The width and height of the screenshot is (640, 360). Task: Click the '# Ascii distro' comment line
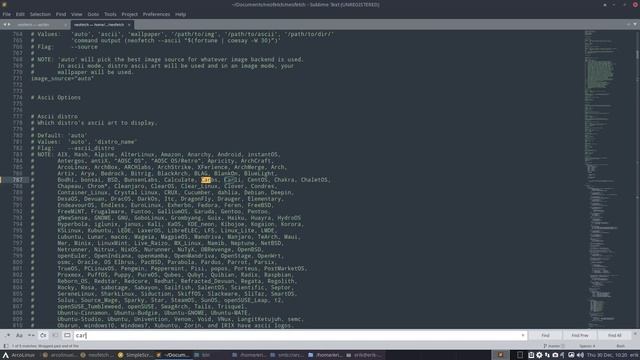pos(54,116)
